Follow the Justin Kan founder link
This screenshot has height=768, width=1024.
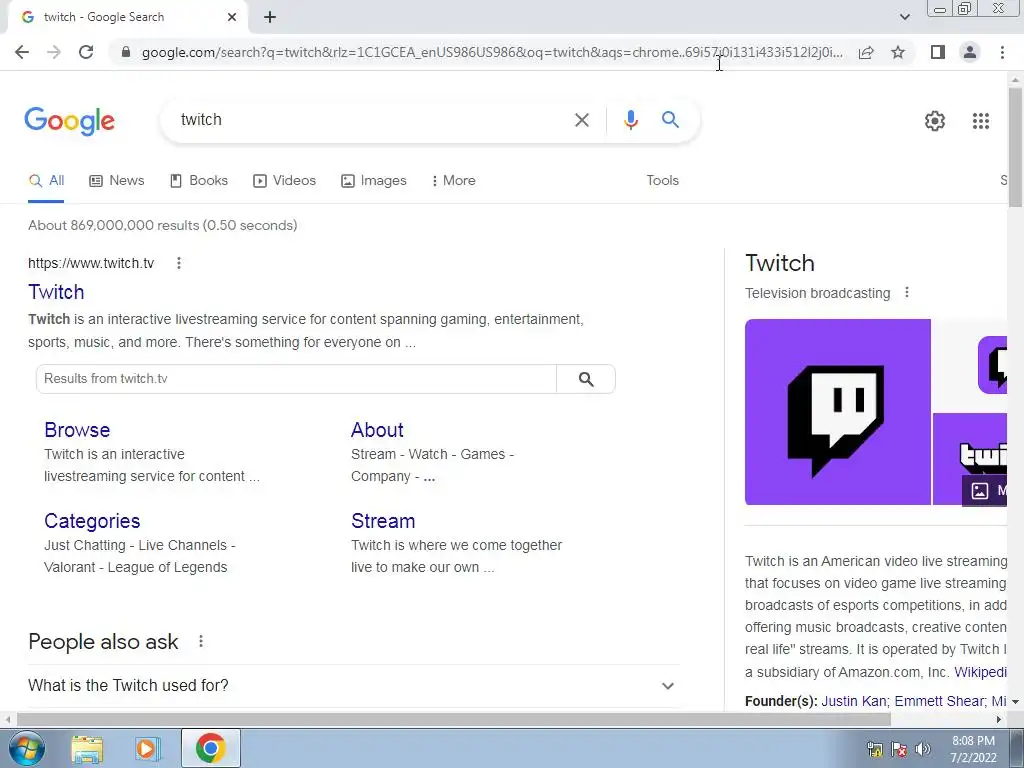coord(854,701)
